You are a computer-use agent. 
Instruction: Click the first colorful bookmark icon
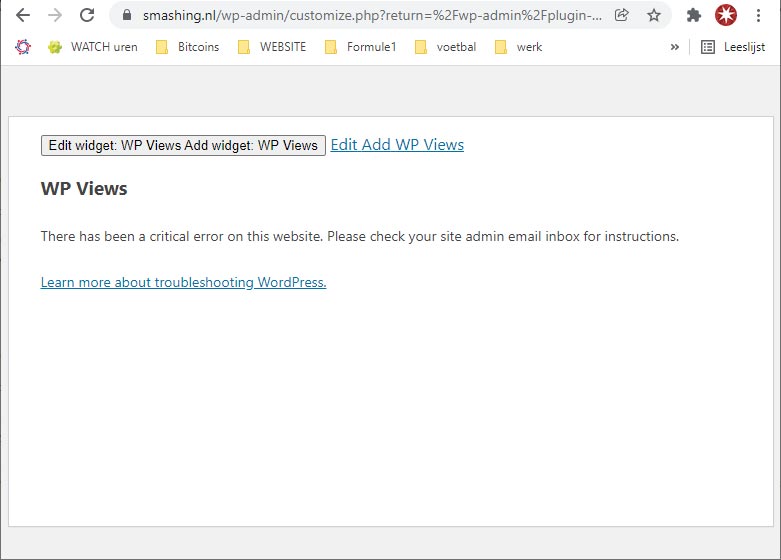click(x=23, y=47)
